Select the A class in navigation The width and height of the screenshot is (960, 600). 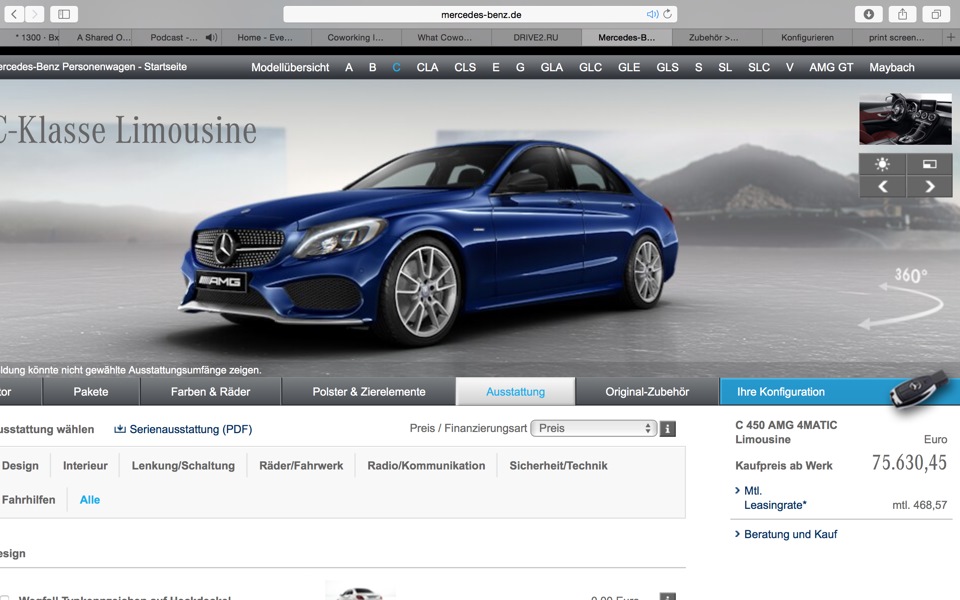click(349, 67)
